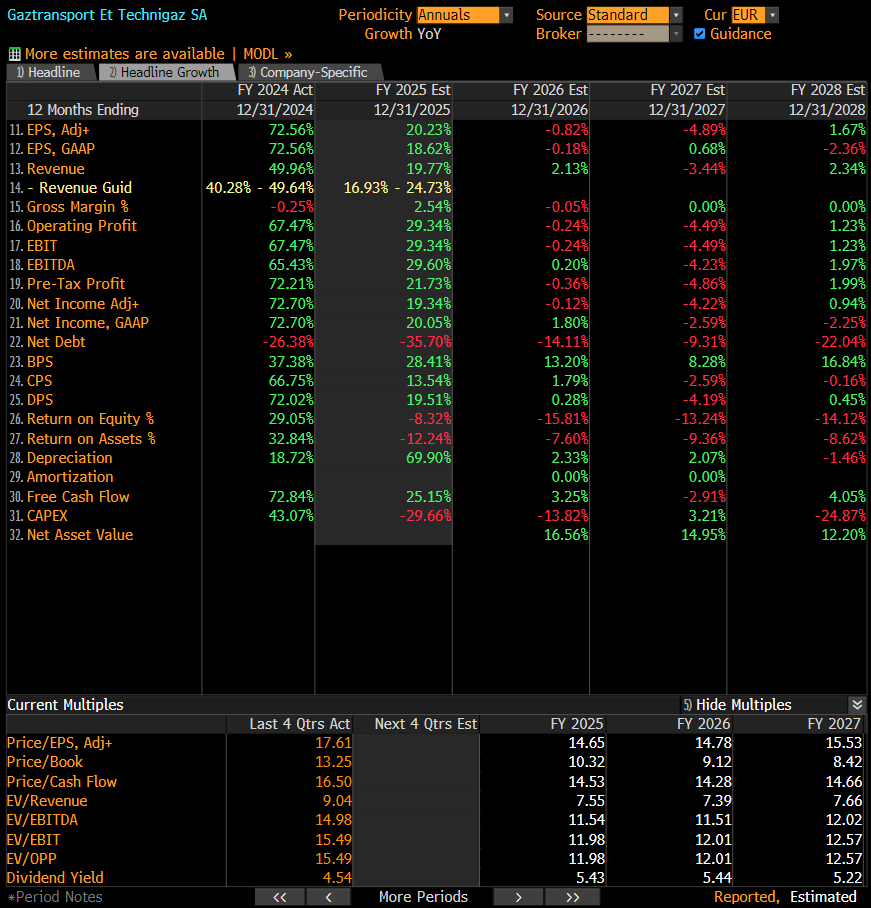Select the Net Debt row label

(x=56, y=342)
